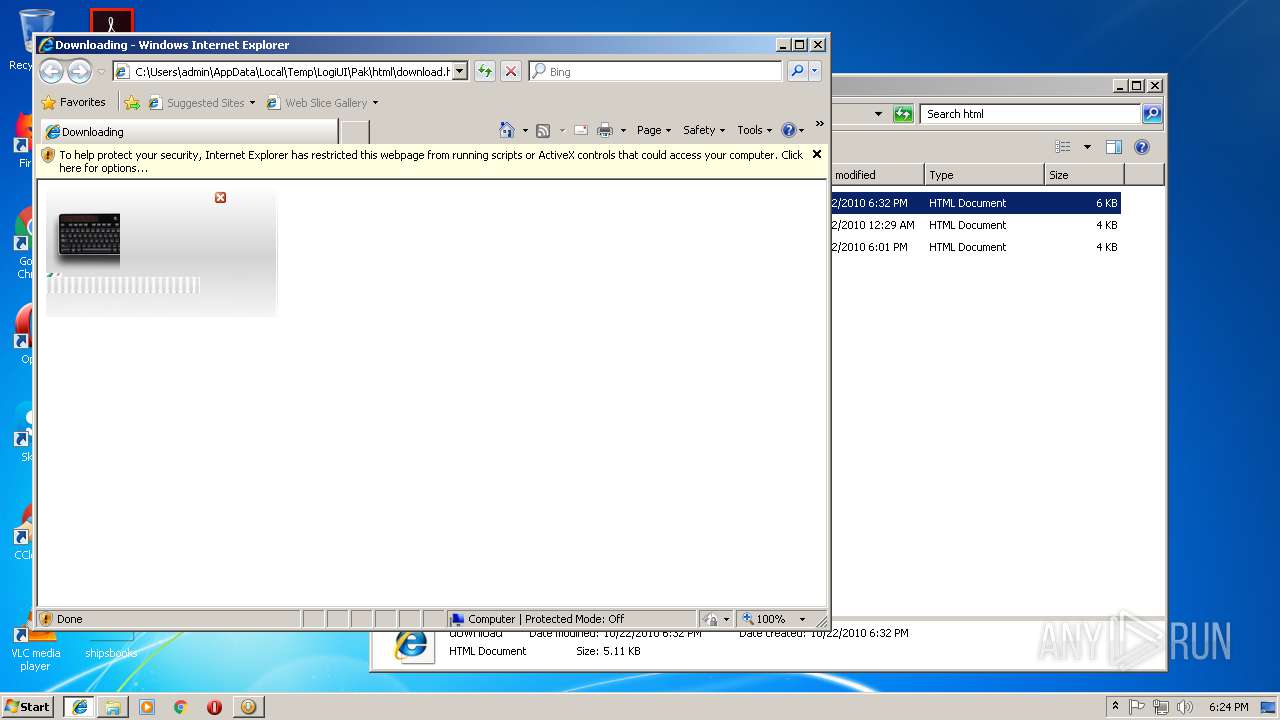Open a new blank tab
Viewport: 1280px width, 720px height.
point(355,131)
